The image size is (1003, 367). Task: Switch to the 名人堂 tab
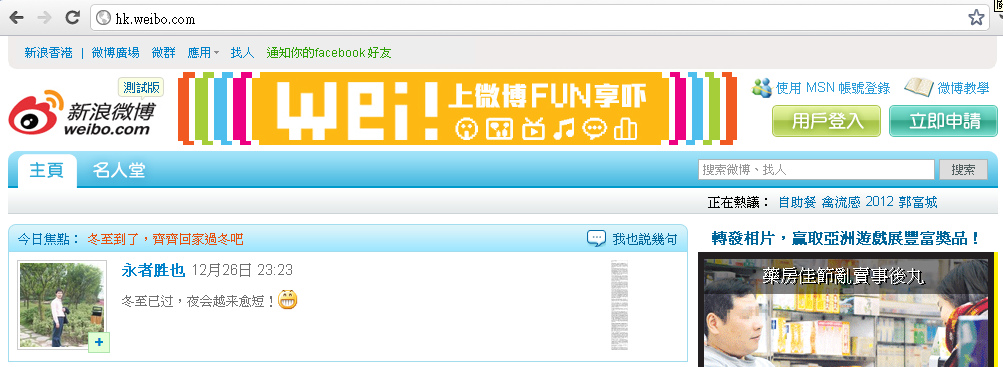pyautogui.click(x=119, y=170)
